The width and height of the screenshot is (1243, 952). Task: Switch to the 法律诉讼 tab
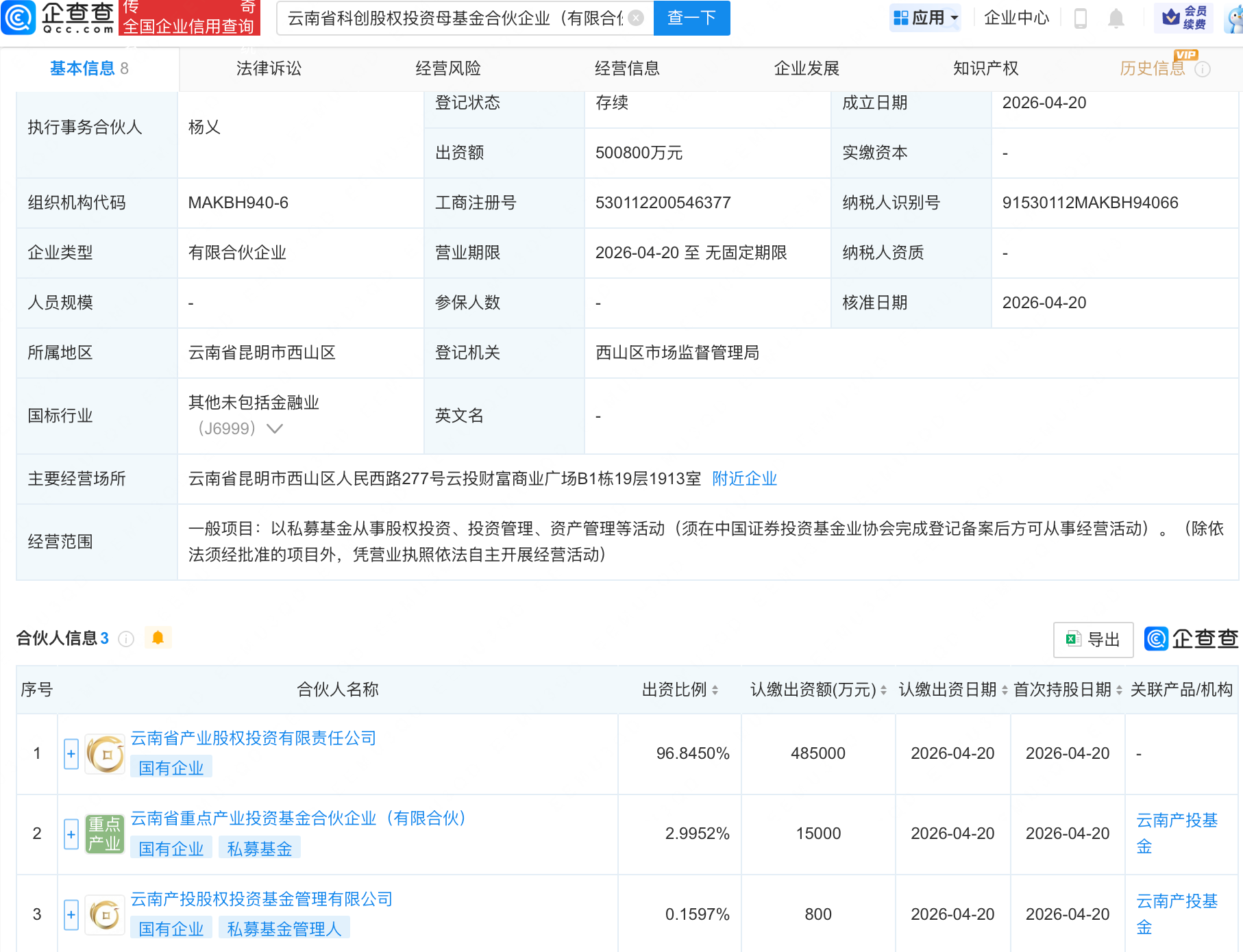click(x=269, y=68)
